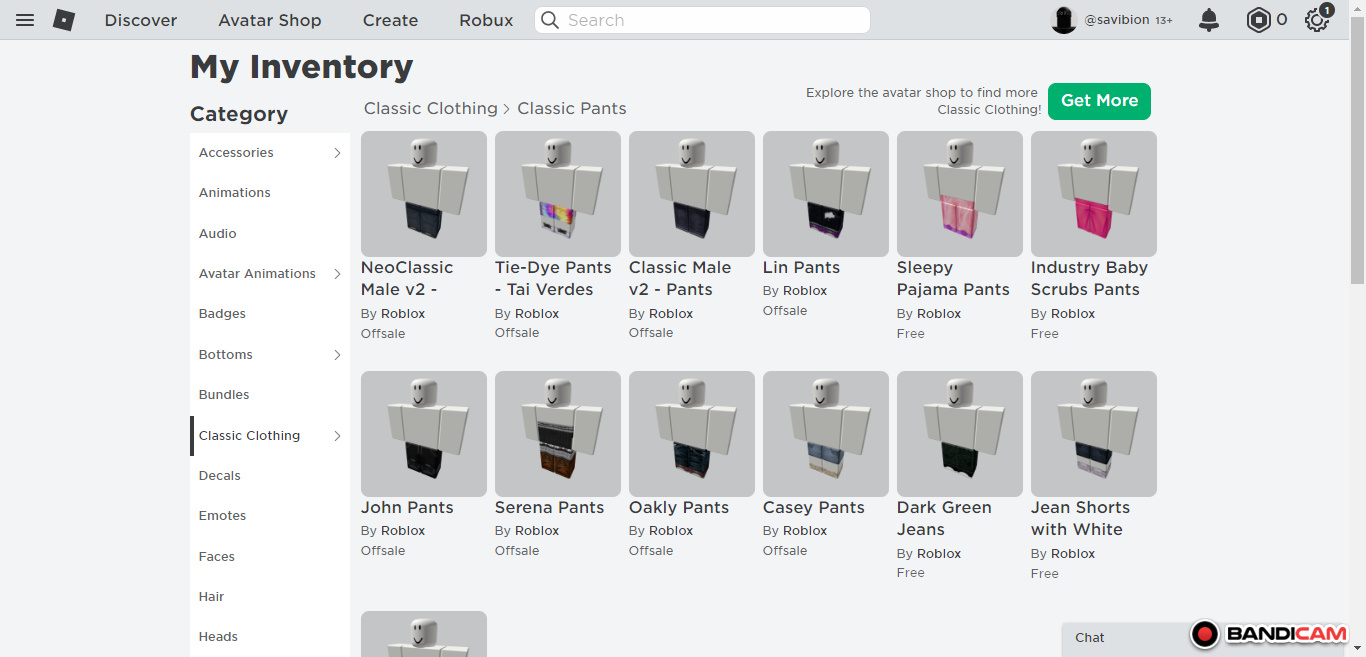Open the hamburger navigation menu
The width and height of the screenshot is (1366, 657).
pyautogui.click(x=25, y=20)
